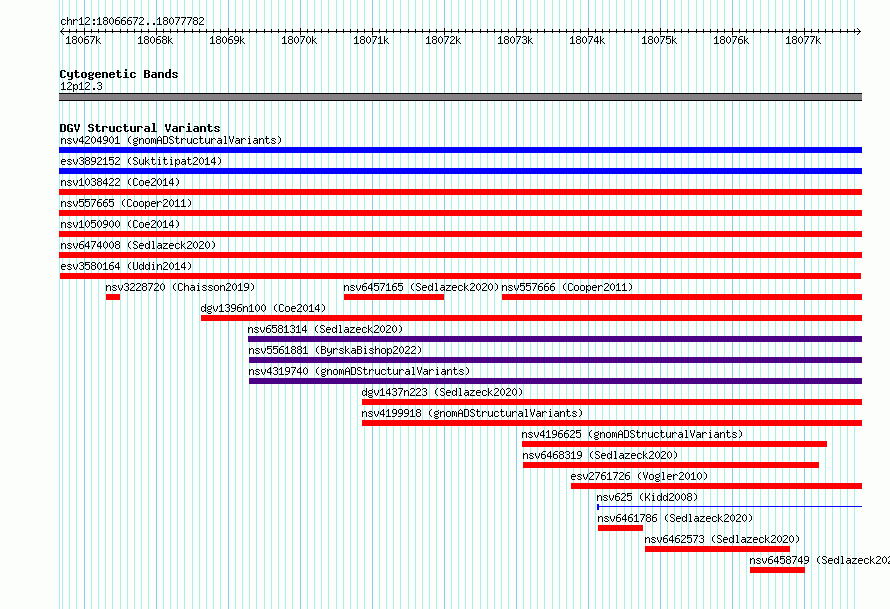Image resolution: width=890 pixels, height=609 pixels.
Task: Open the nsv625 (Kidd2008) label
Action: 647,497
